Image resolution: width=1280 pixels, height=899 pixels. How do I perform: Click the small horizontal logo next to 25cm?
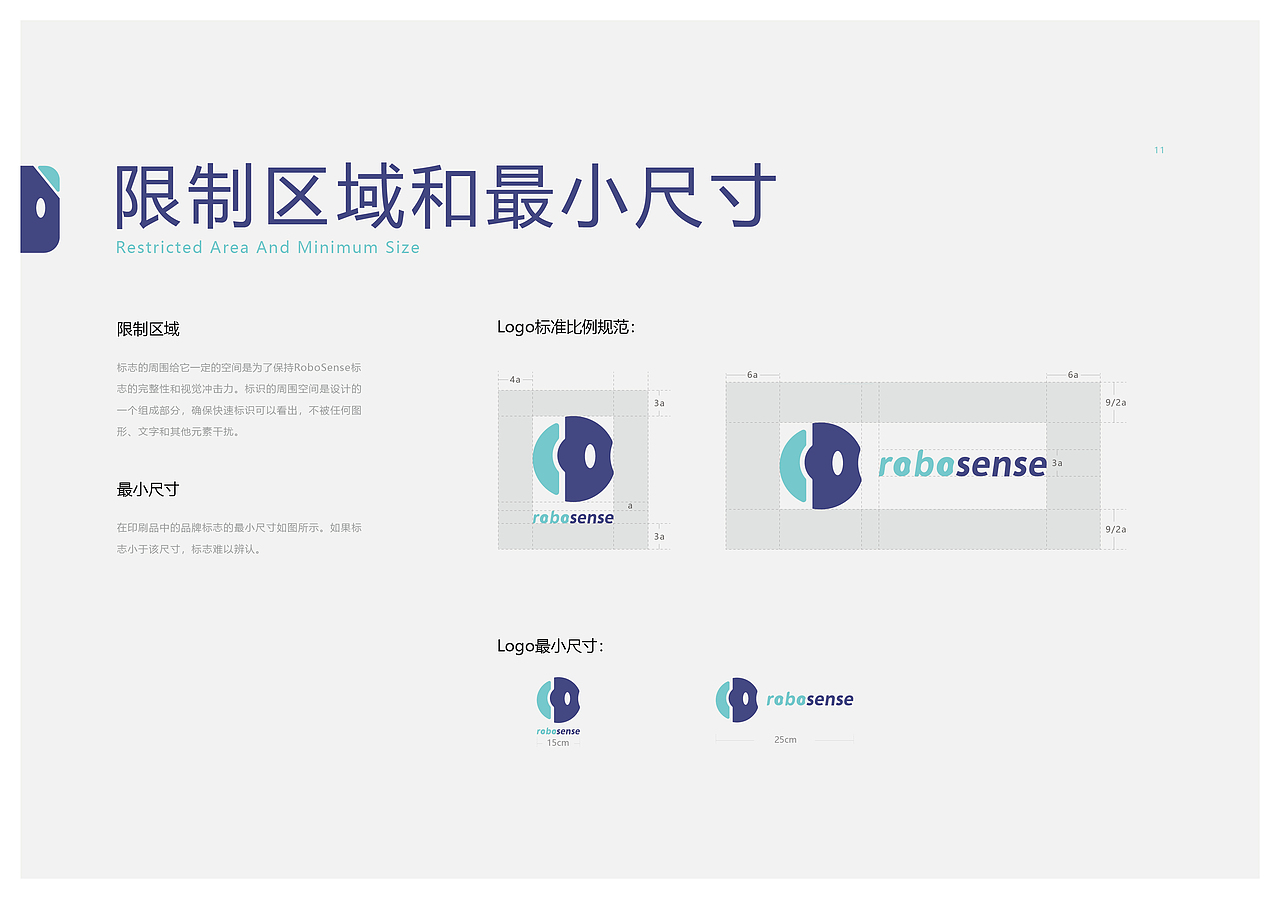pyautogui.click(x=783, y=700)
